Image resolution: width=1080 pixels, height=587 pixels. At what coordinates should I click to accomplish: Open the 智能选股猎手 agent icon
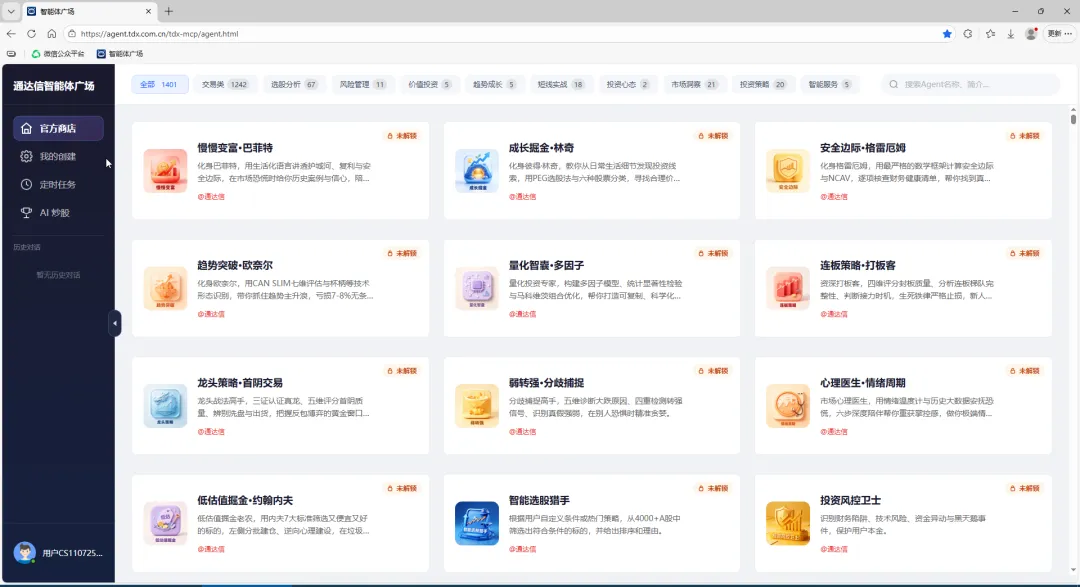[477, 523]
